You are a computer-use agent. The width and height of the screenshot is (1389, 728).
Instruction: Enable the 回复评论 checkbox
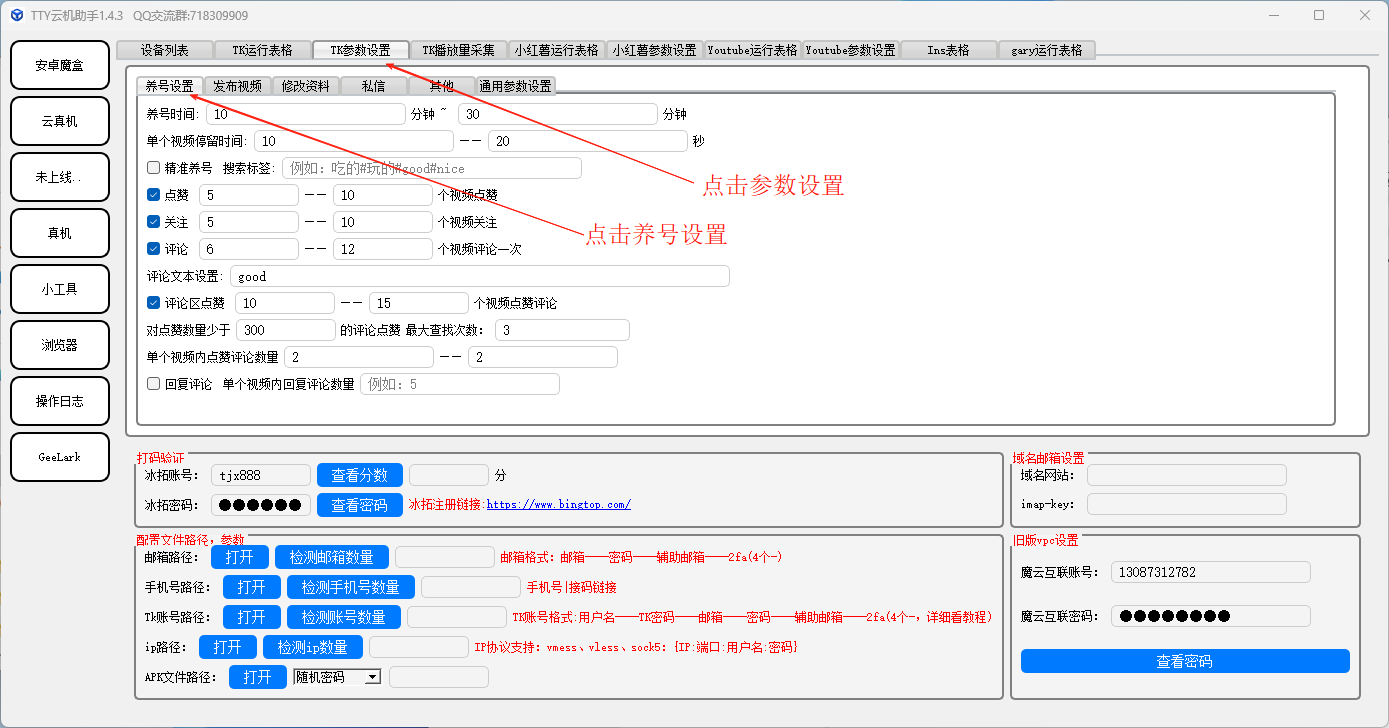click(154, 383)
